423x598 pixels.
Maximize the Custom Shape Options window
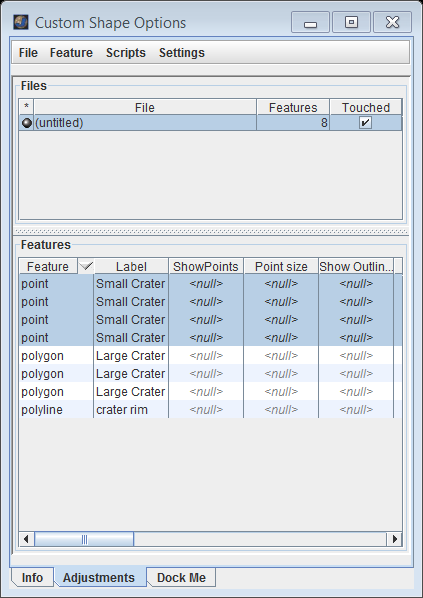(351, 23)
